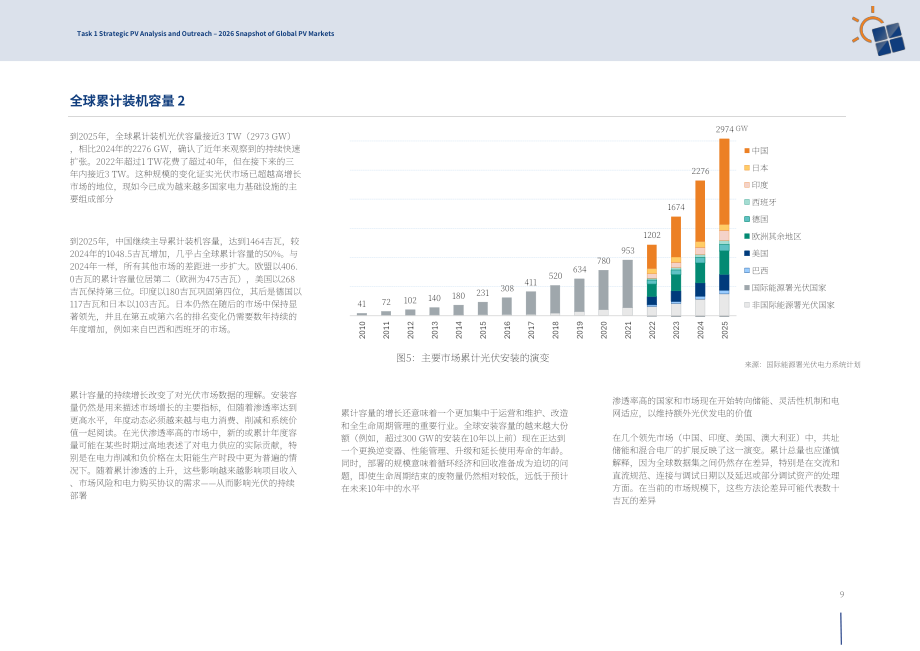Screen dimensions: 920x651
Task: Click the orange segment of the 2025 bar
Action: tap(724, 182)
